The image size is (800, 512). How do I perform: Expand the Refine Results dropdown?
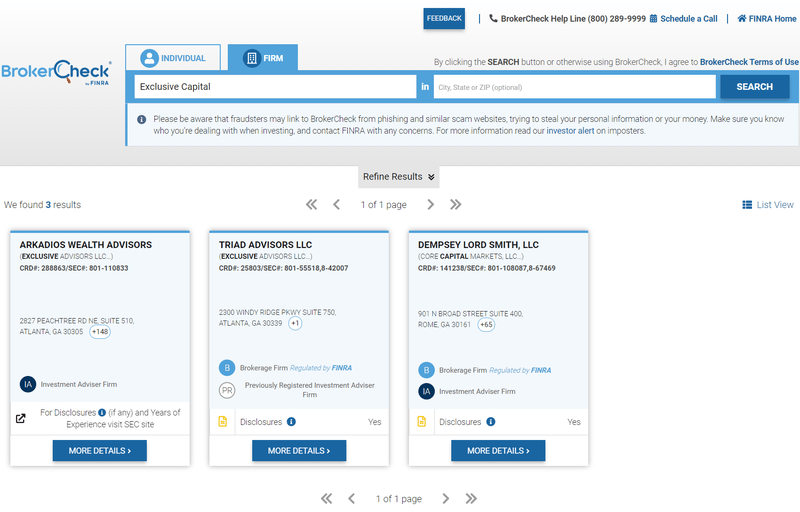point(398,176)
